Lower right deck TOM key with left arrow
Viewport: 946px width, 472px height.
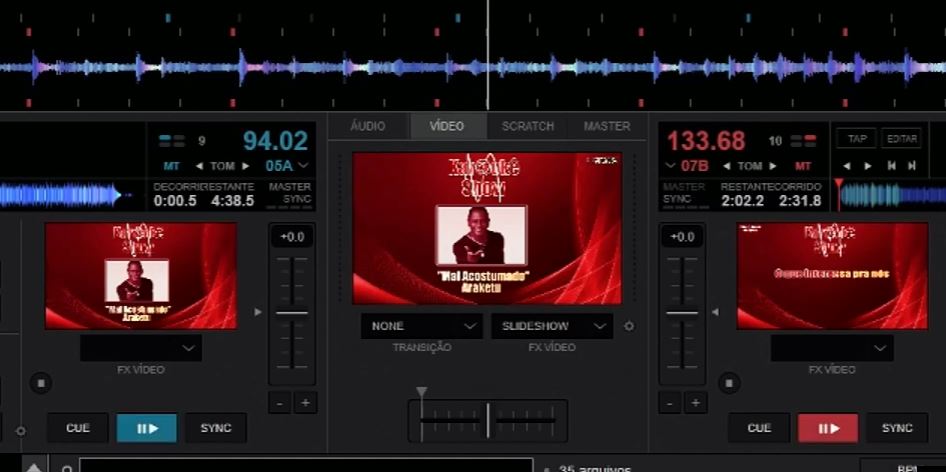726,166
